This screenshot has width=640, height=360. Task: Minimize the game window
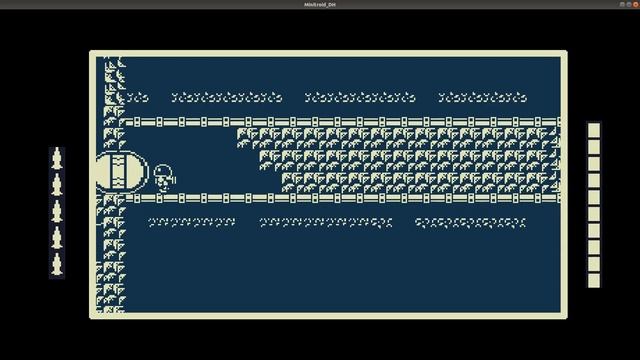[x=622, y=4]
